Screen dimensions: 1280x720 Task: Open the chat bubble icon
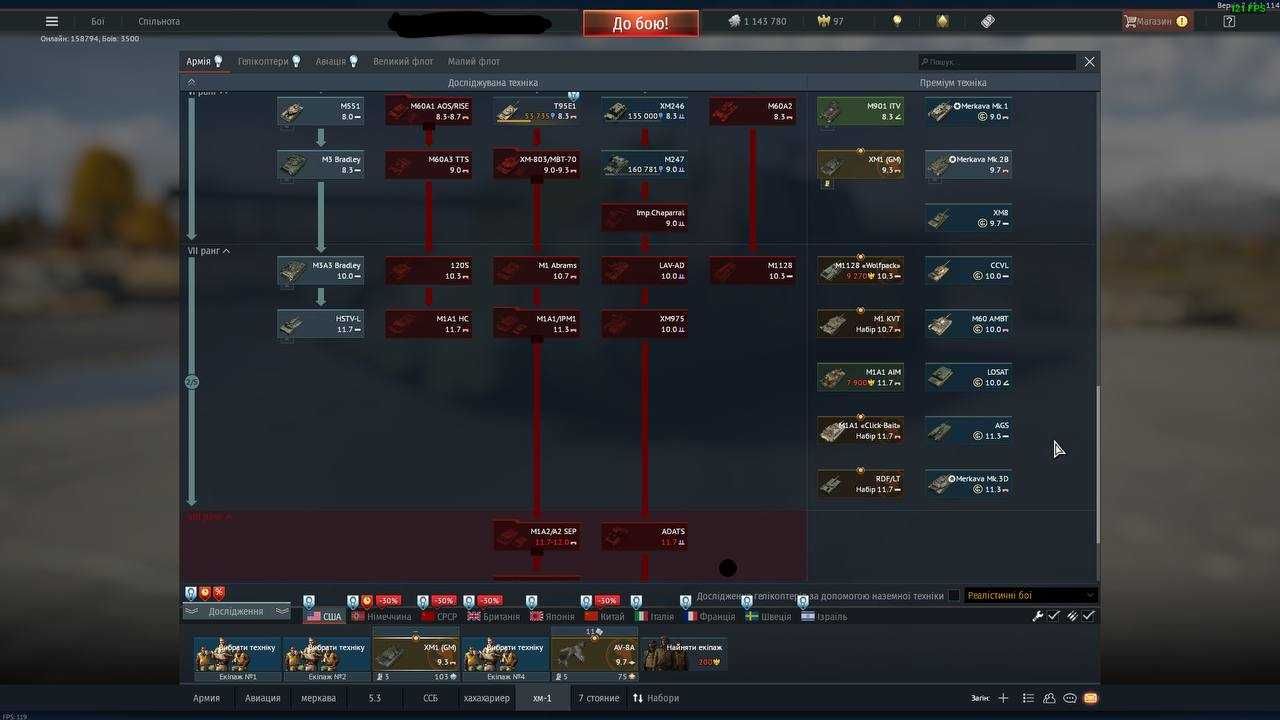pos(1069,698)
